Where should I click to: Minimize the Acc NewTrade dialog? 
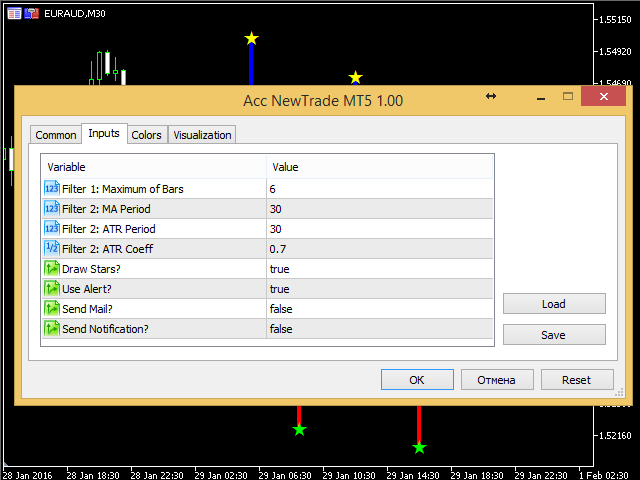pyautogui.click(x=541, y=97)
